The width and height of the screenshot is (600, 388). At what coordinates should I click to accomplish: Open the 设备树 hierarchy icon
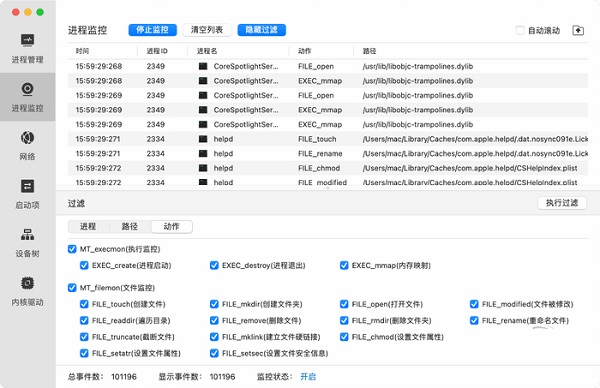tap(27, 235)
